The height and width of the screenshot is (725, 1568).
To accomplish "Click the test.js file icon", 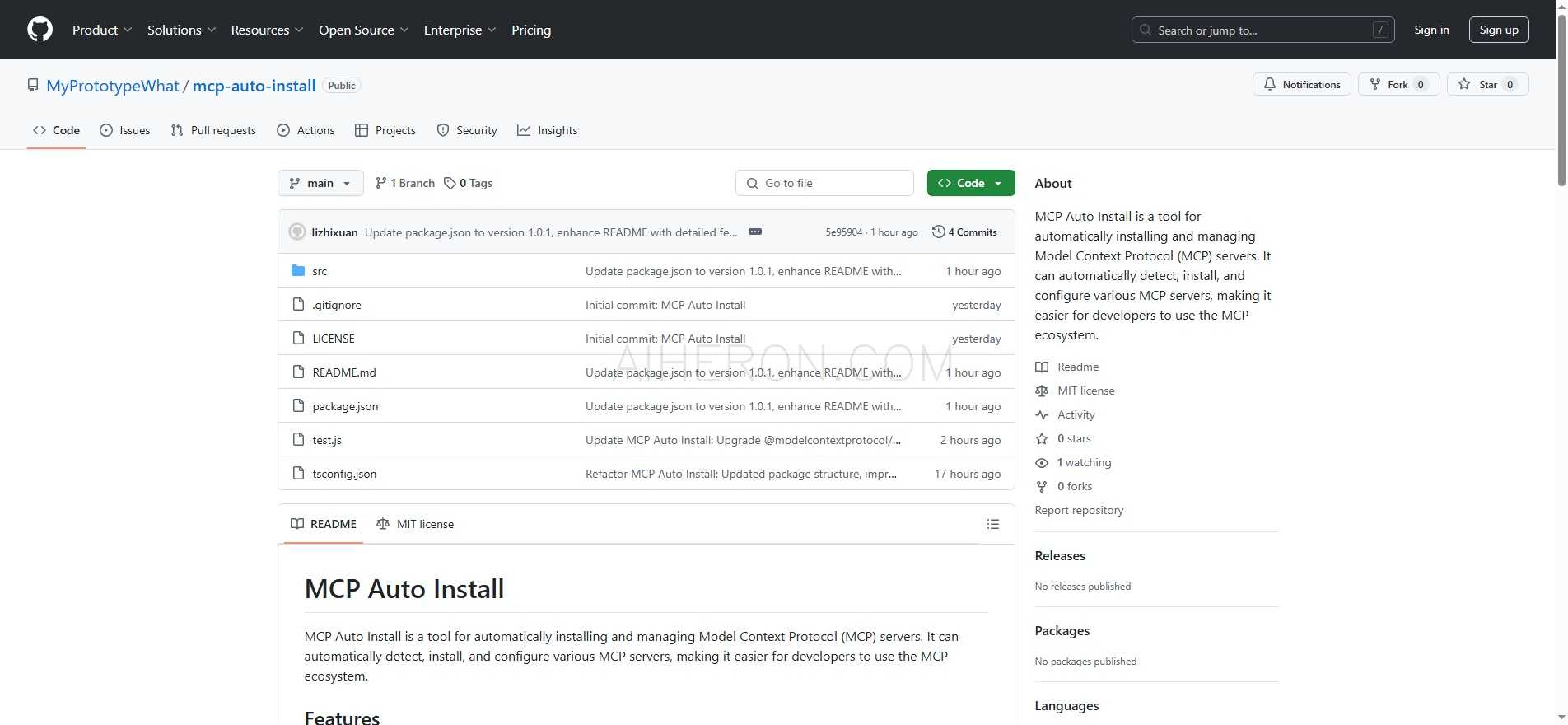I will tap(298, 440).
